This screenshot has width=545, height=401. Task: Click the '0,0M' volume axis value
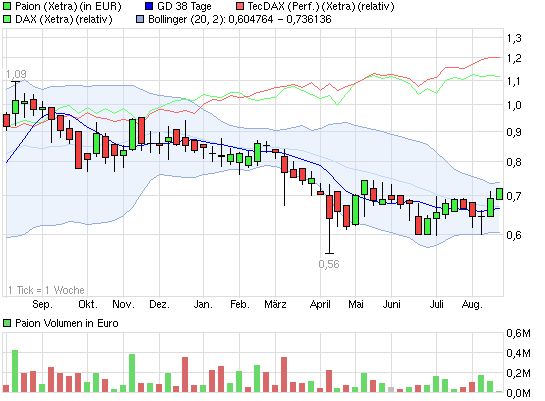[518, 393]
